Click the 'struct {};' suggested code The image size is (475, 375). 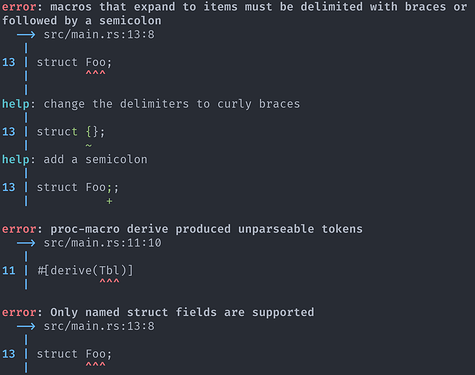(x=71, y=132)
